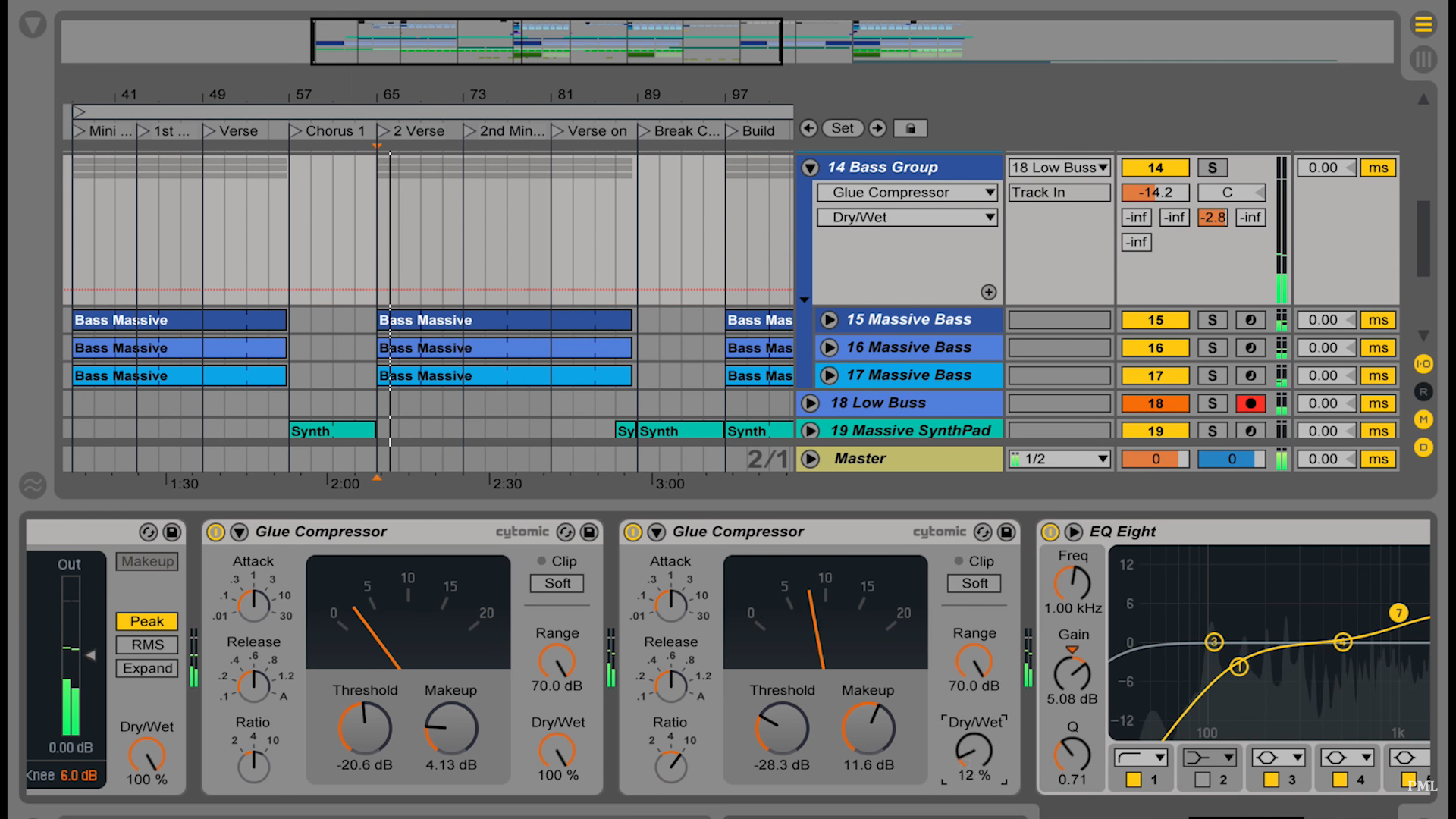Click the first Glue Compressor hot-swap preset icon

pos(565,532)
